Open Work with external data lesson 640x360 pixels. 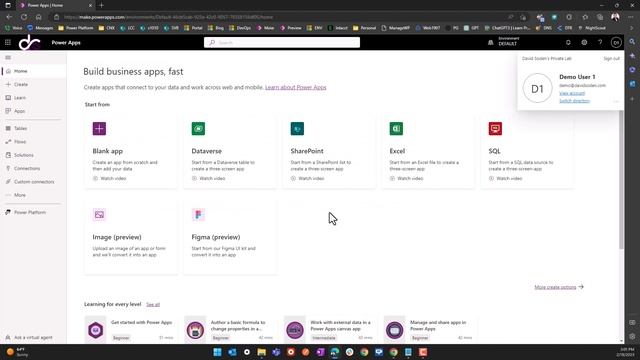tap(329, 329)
